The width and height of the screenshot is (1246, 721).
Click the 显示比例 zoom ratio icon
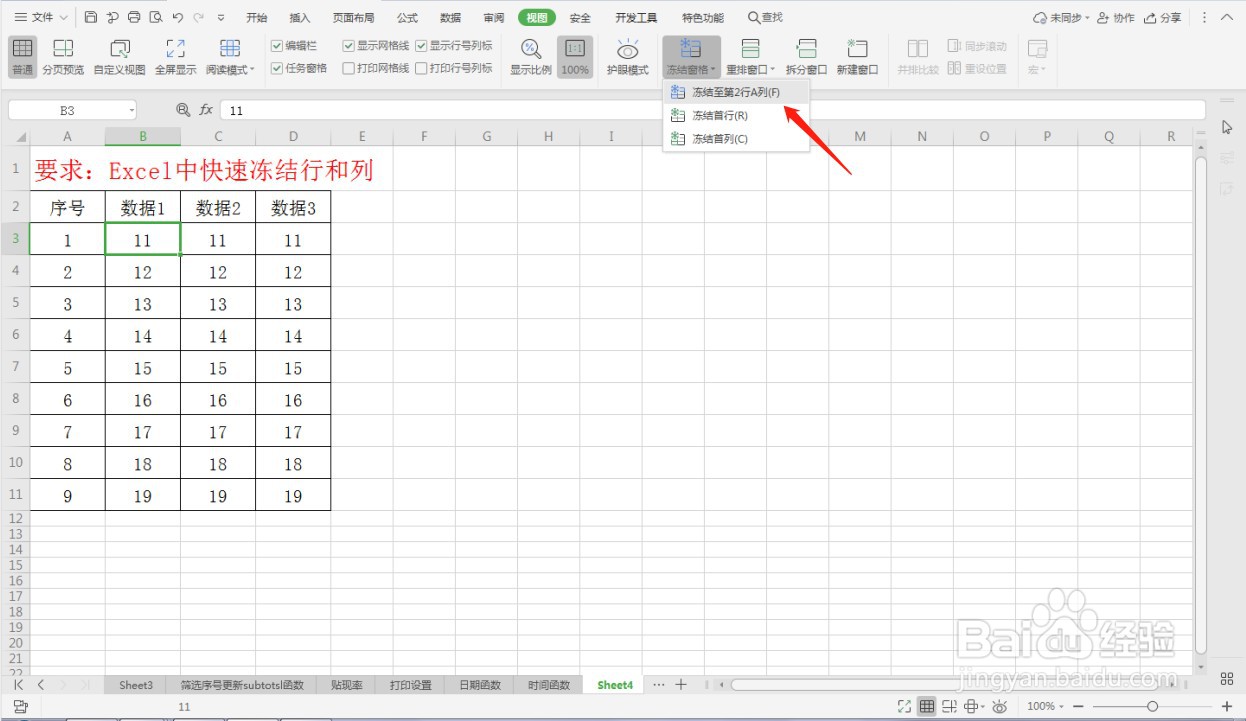(x=531, y=57)
